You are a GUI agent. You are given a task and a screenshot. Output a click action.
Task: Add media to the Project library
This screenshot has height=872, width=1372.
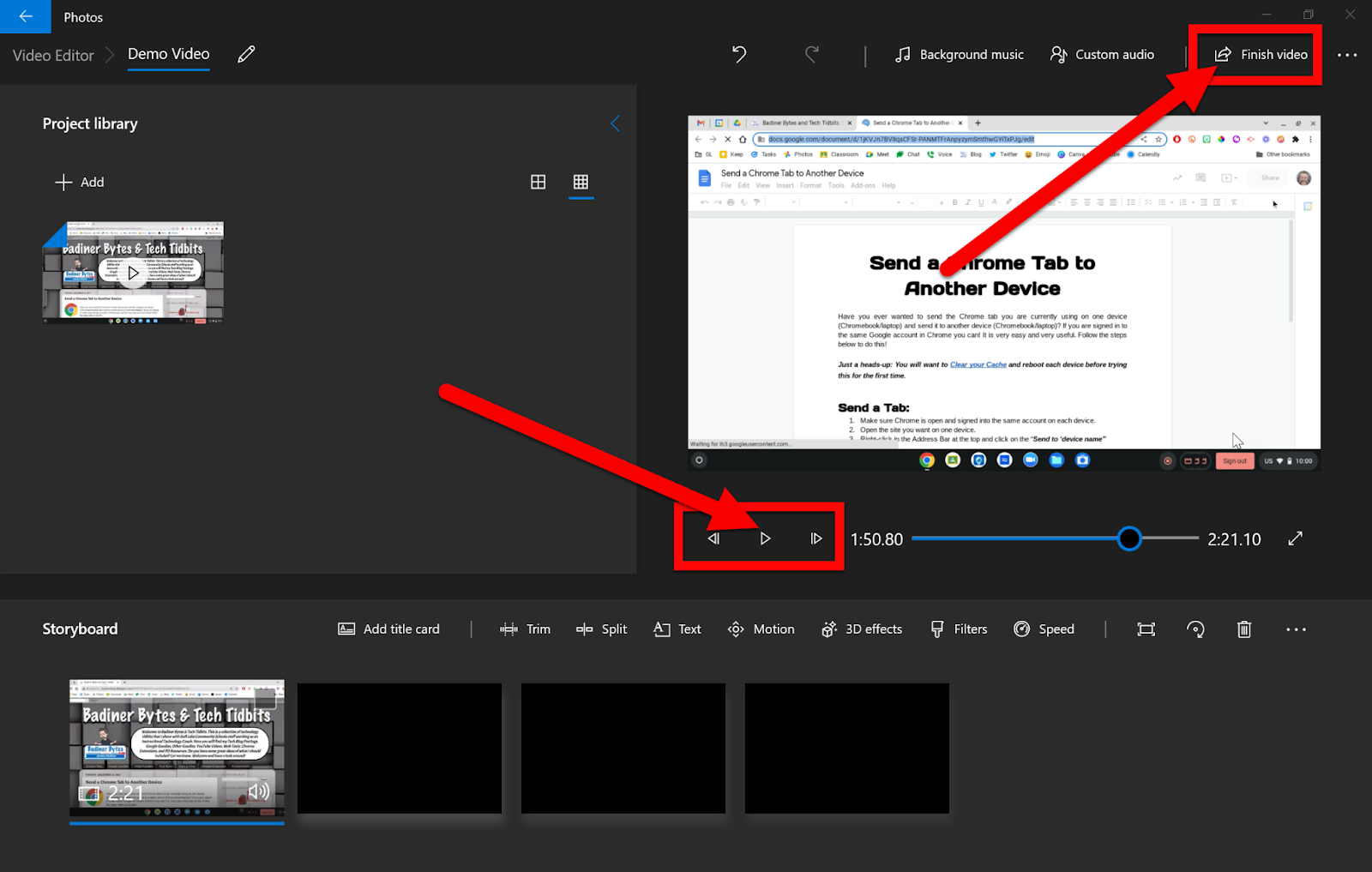coord(80,182)
